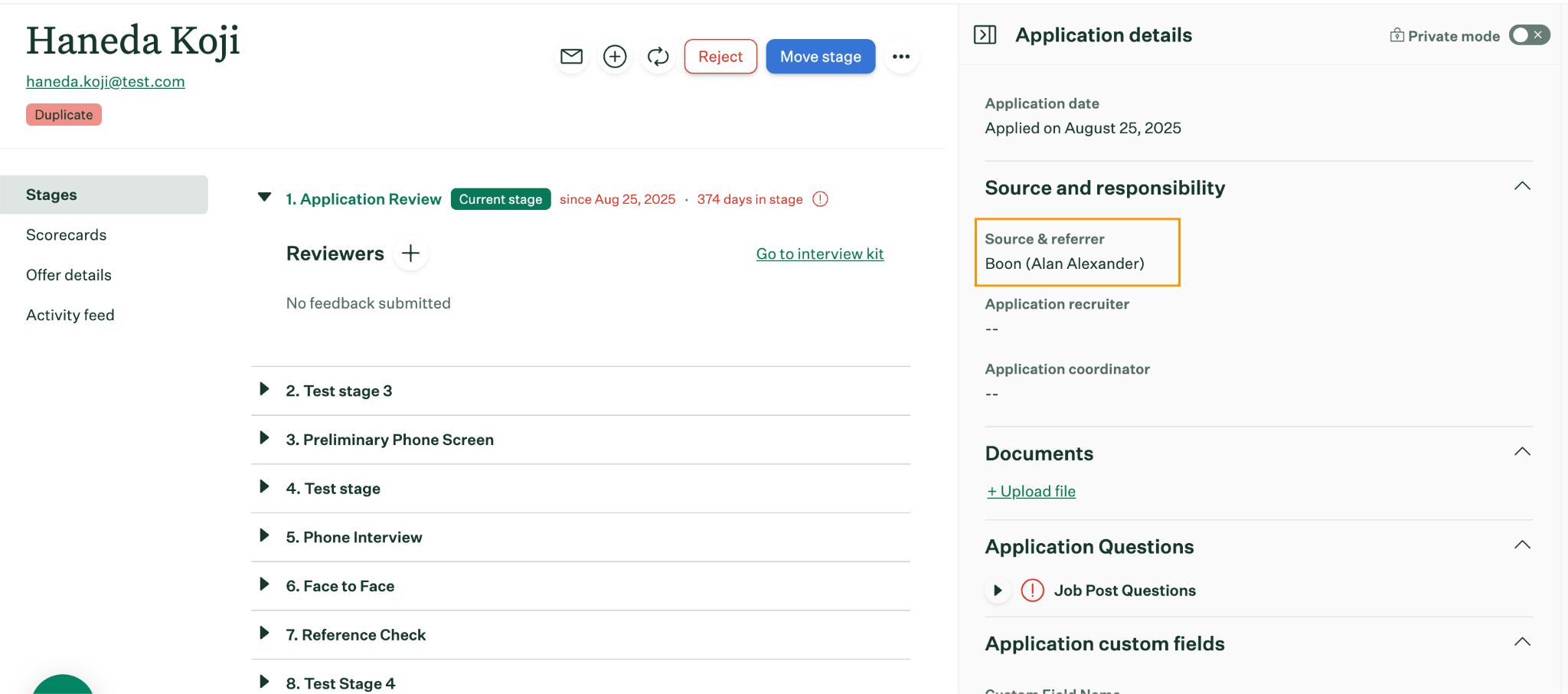The width and height of the screenshot is (1568, 694).
Task: Open the Offer details tab
Action: [69, 275]
